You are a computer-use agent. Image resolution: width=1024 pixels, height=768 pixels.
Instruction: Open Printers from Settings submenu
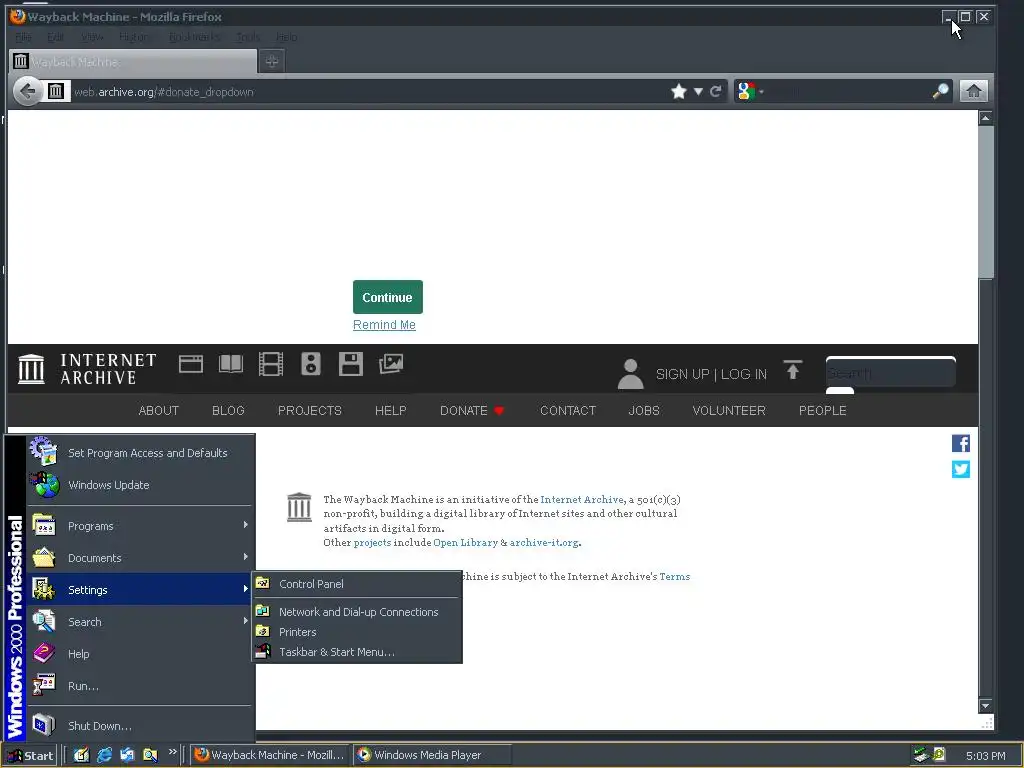[357, 632]
